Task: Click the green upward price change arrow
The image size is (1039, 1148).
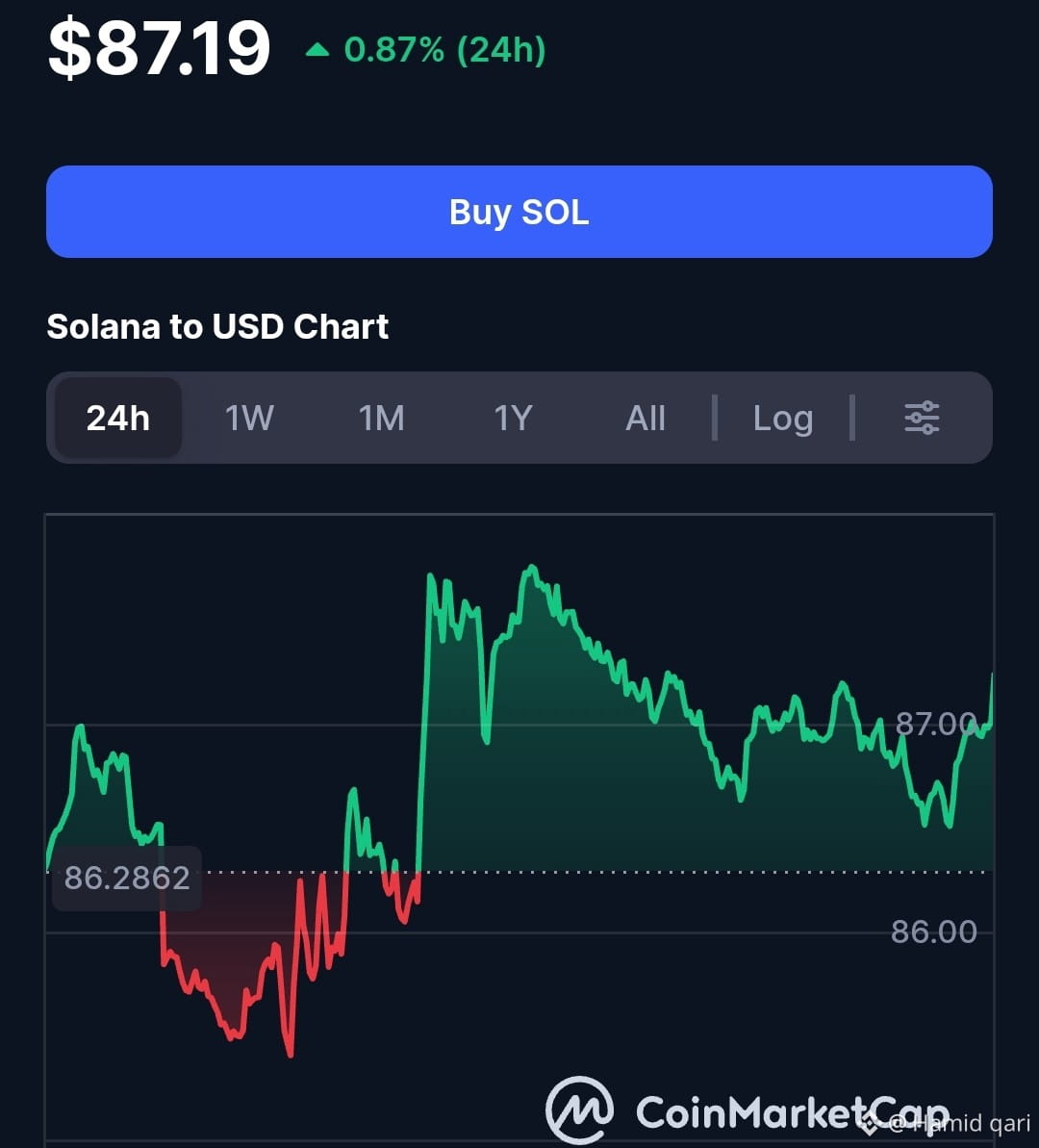Action: pyautogui.click(x=317, y=50)
